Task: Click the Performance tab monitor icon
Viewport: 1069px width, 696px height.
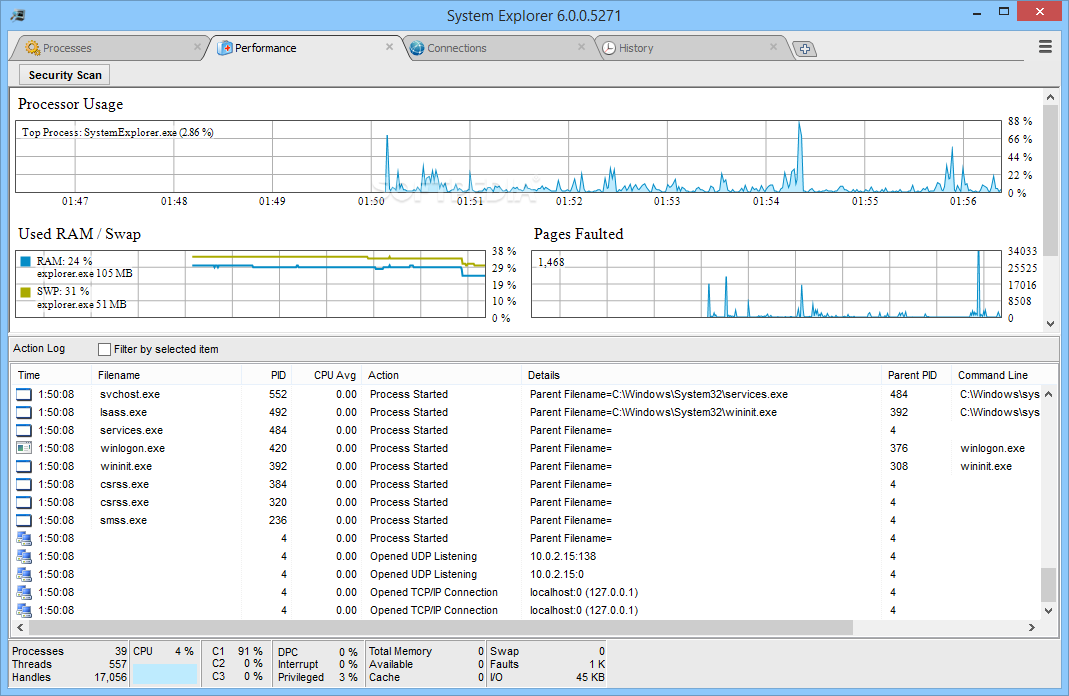Action: [x=225, y=48]
